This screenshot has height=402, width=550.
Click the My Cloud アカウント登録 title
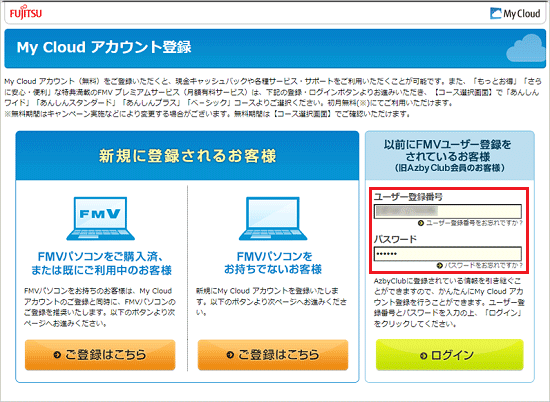tap(104, 47)
